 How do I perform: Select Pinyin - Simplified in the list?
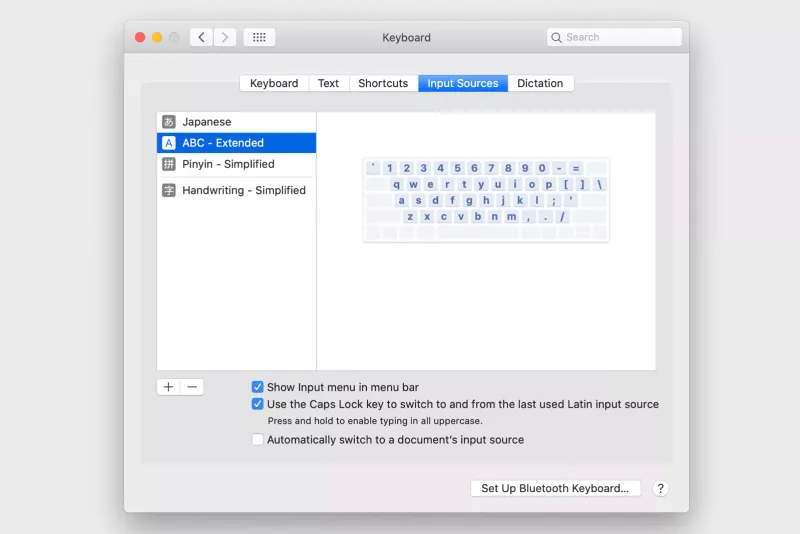[x=237, y=164]
